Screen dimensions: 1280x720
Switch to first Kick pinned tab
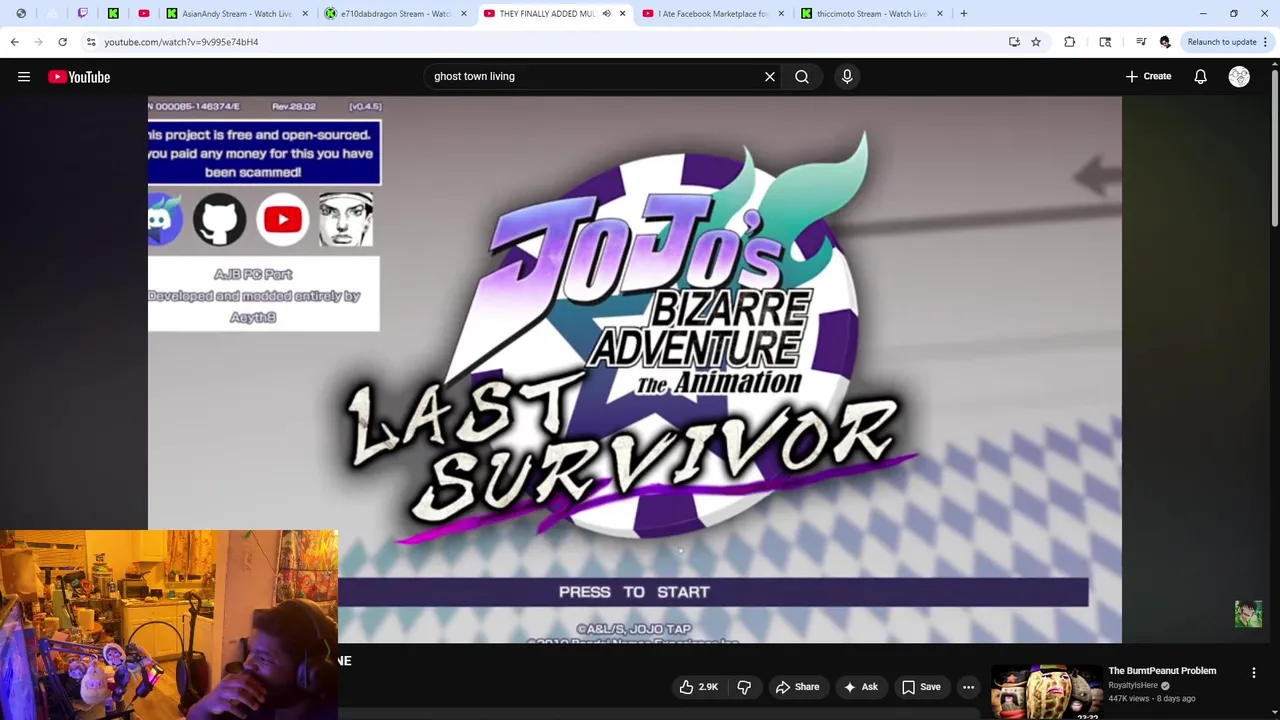pyautogui.click(x=113, y=14)
